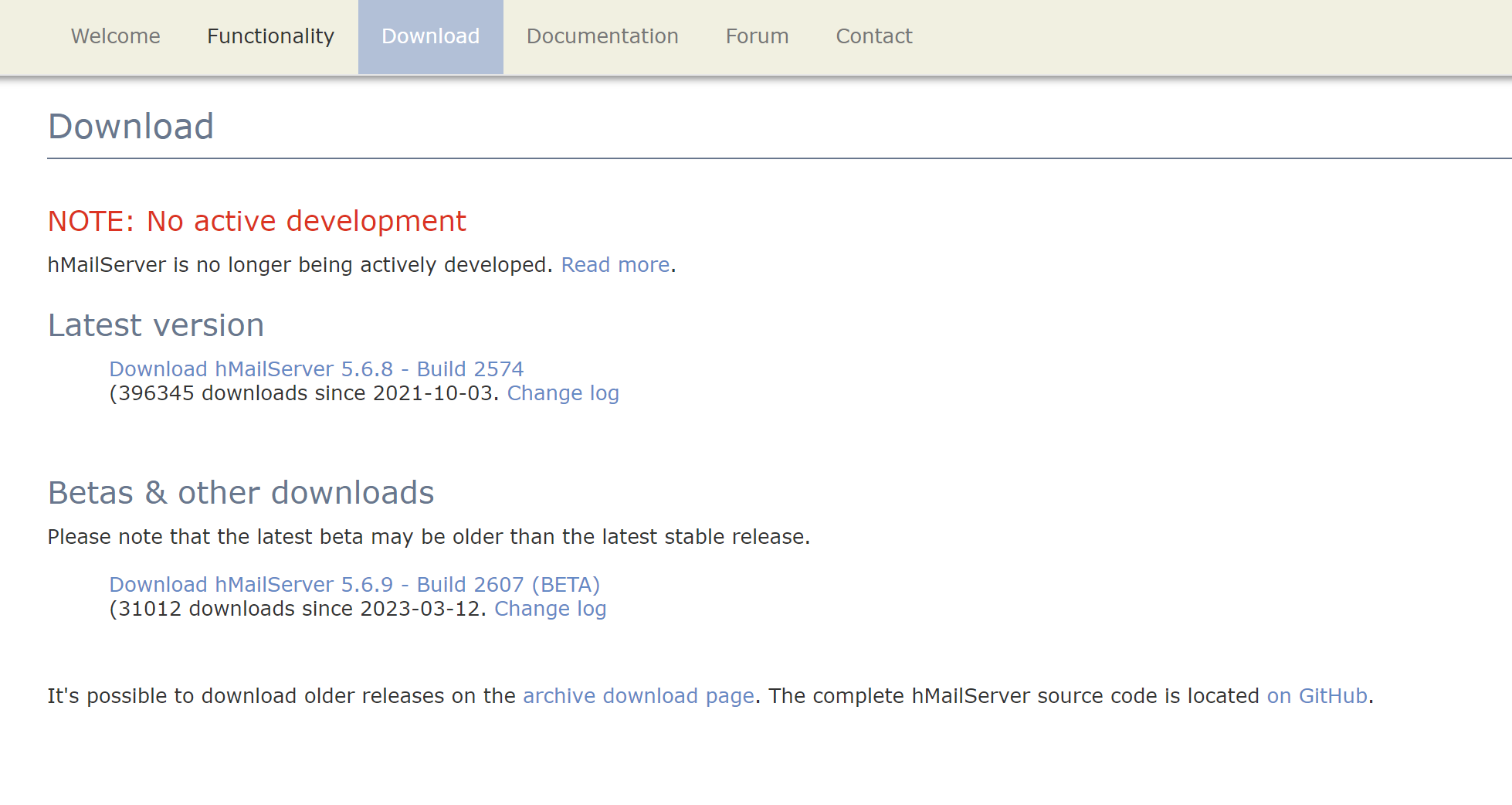
Task: Open the Functionality navigation tab
Action: tap(270, 36)
